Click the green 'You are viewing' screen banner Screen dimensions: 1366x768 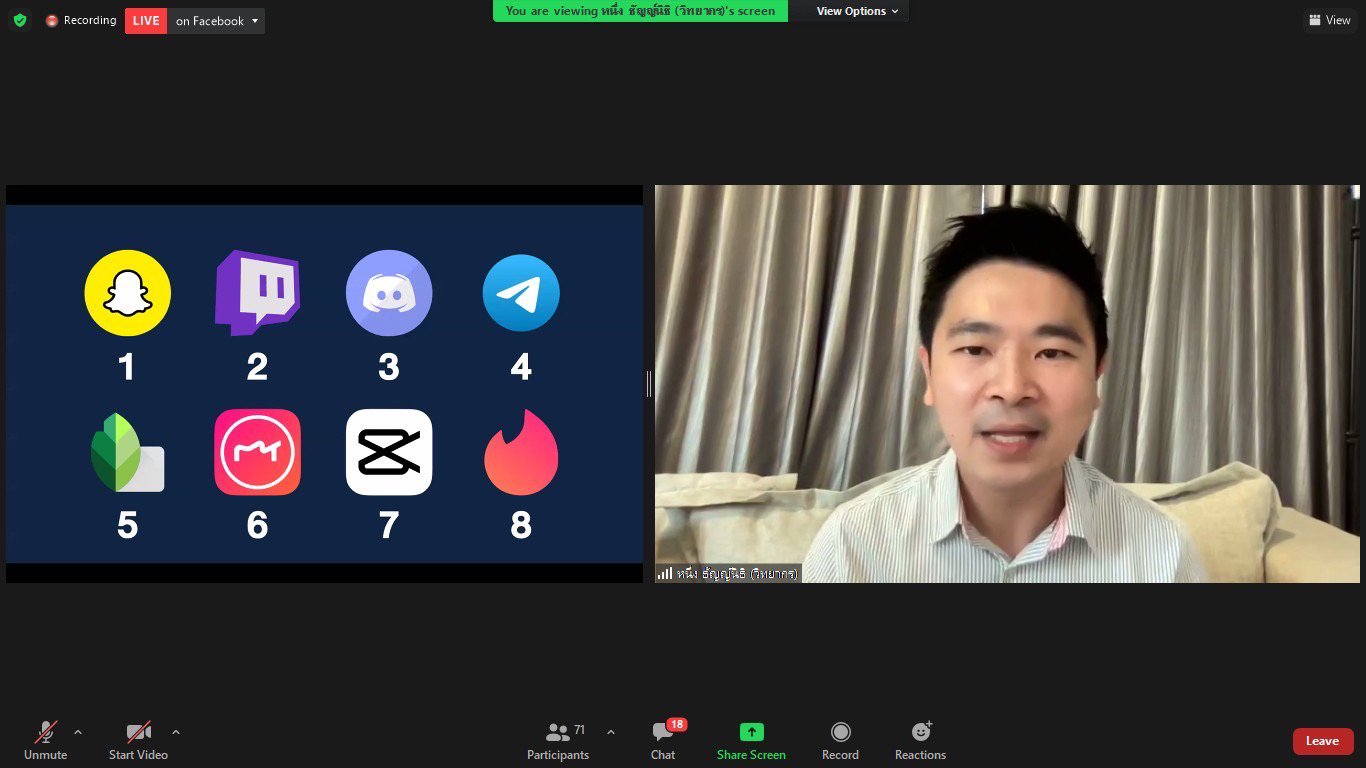640,11
